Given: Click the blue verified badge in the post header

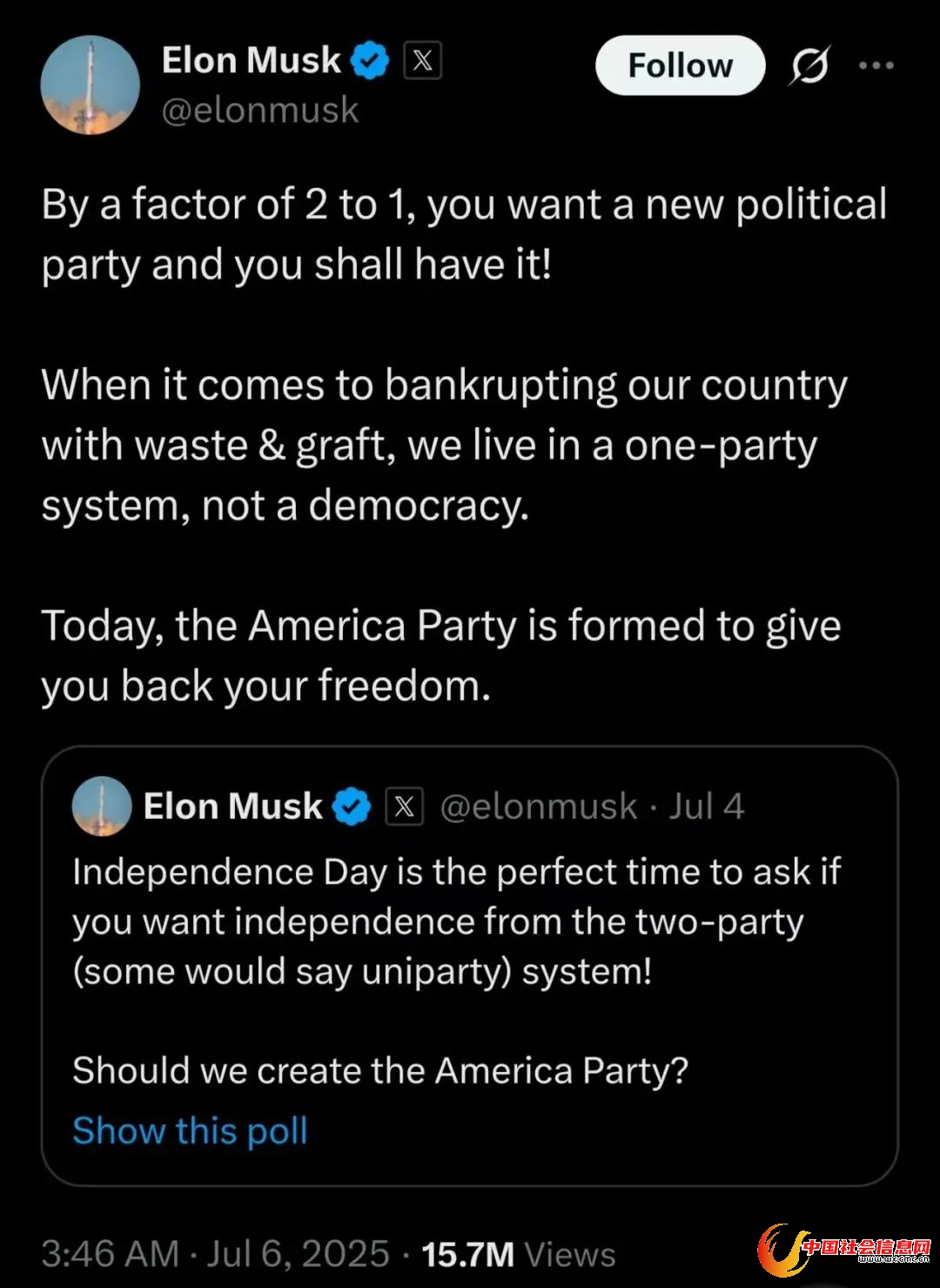Looking at the screenshot, I should (370, 61).
